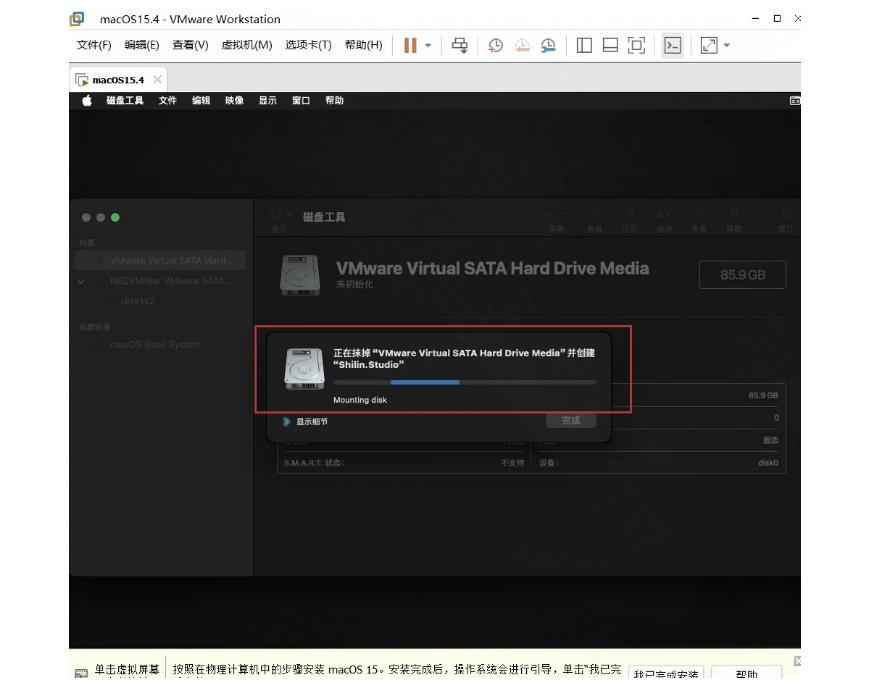
Task: Open the macOS 帮助 menu
Action: pyautogui.click(x=334, y=101)
